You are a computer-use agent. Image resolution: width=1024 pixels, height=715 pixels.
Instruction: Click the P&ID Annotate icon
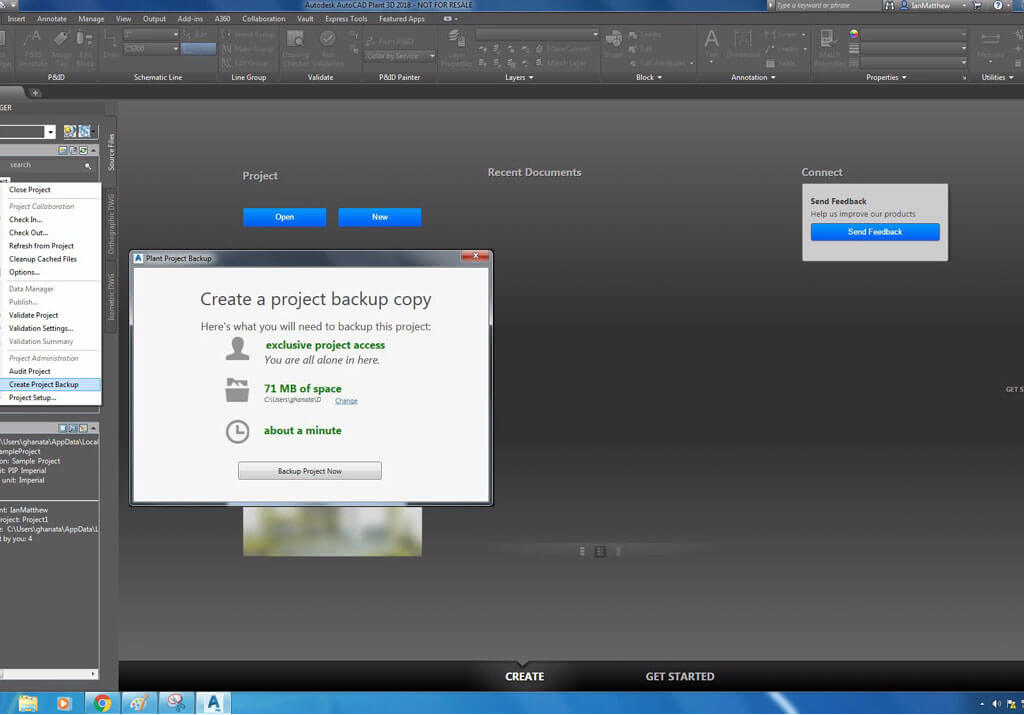32,40
